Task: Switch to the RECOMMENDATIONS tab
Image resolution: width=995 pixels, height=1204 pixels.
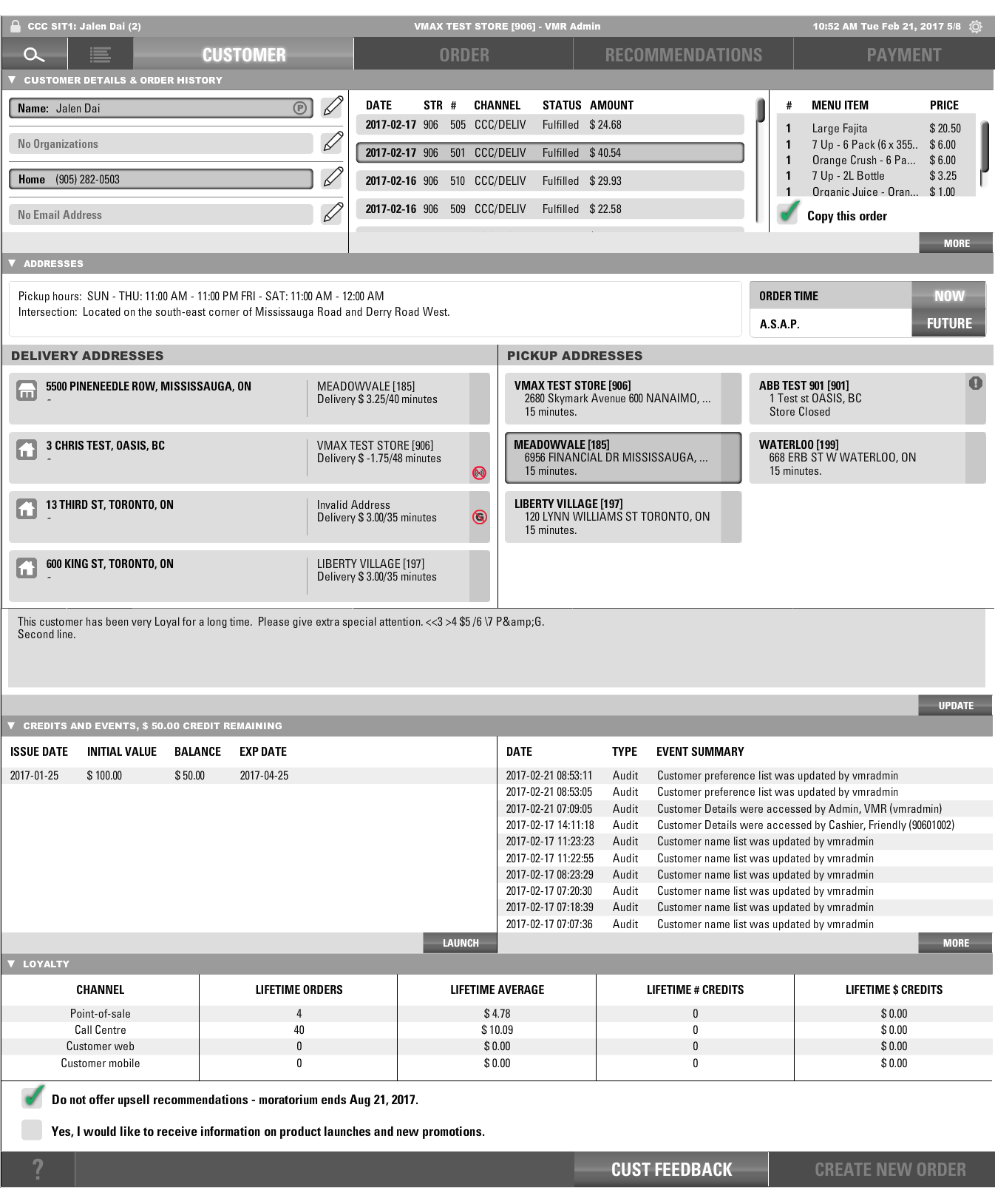Action: click(x=683, y=55)
